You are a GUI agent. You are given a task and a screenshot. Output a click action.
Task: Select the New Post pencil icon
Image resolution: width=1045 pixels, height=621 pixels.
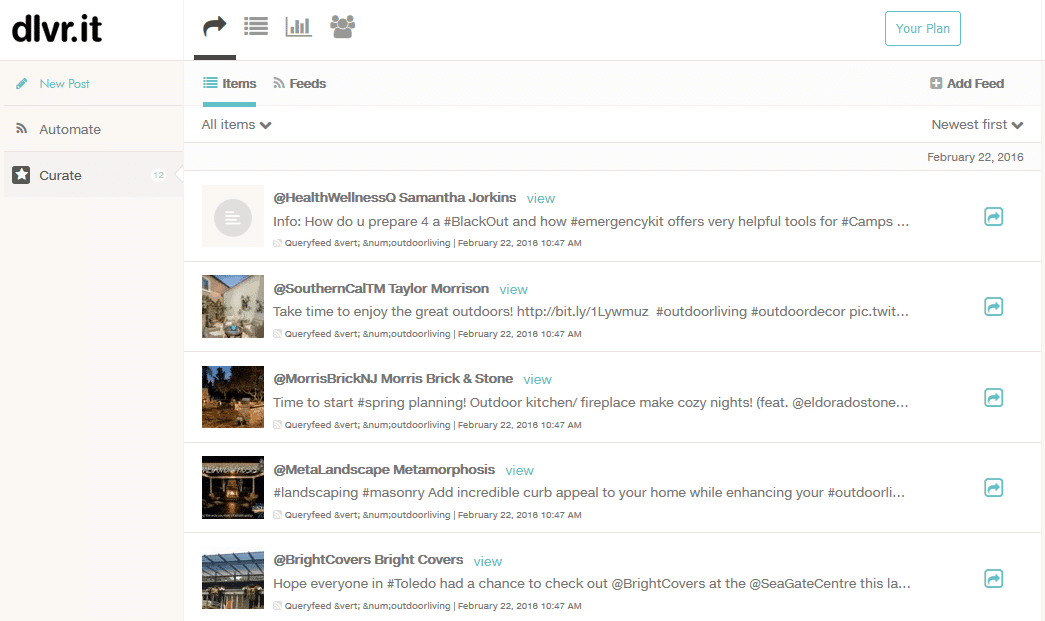(20, 83)
